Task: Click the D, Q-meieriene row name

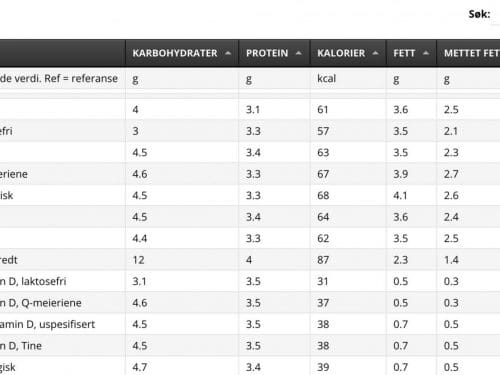Action: 41,303
